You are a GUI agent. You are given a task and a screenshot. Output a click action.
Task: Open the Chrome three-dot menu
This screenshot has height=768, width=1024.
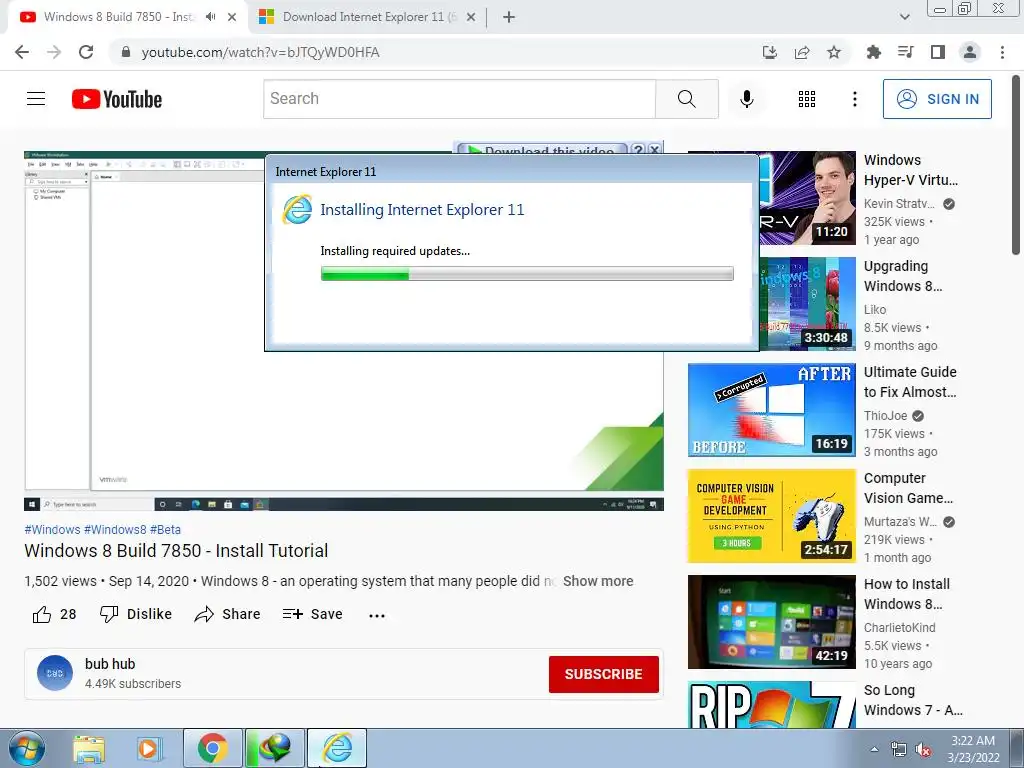tap(1002, 52)
